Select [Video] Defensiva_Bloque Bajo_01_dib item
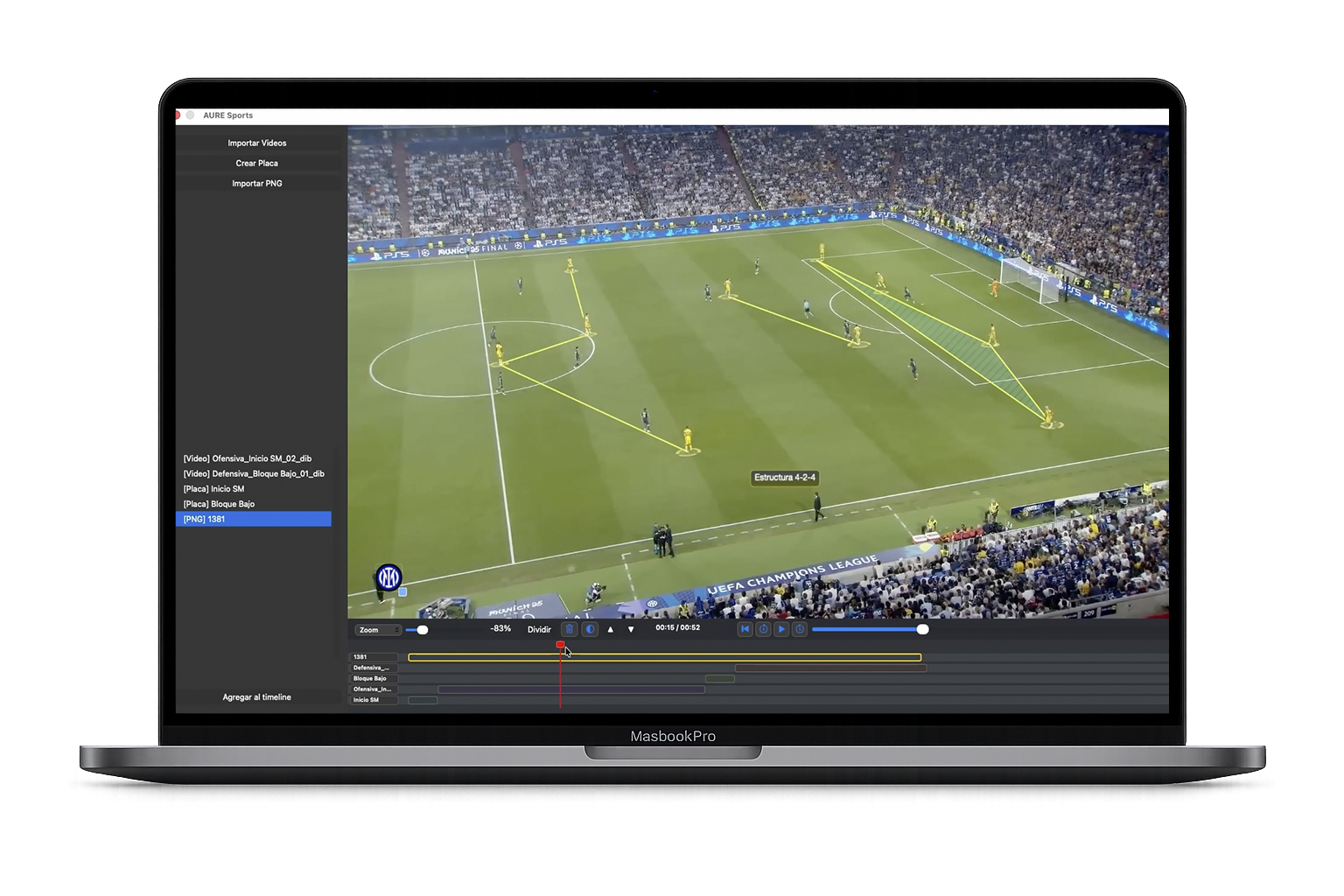1344x896 pixels. pos(254,473)
